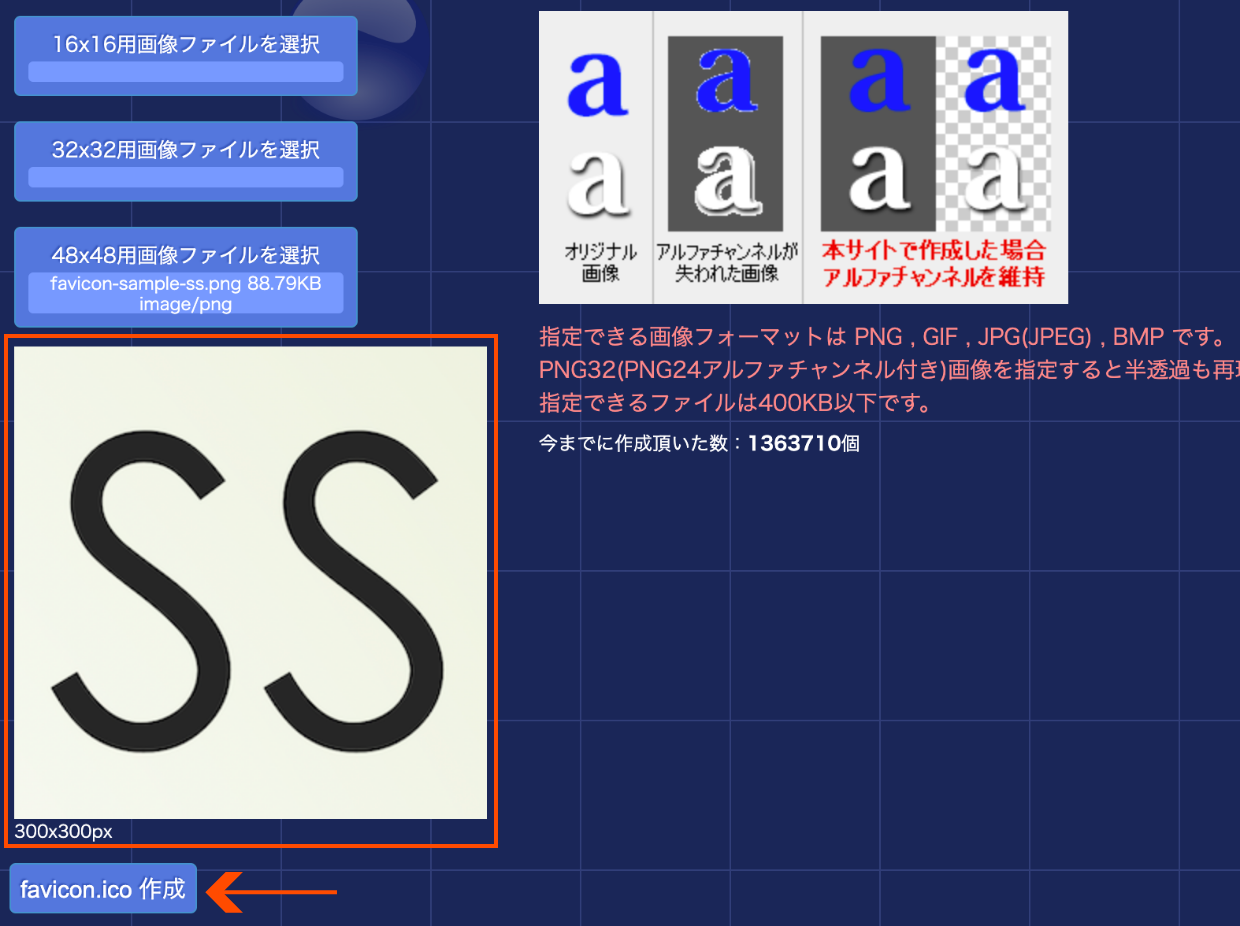Click the 16x16用画像ファイルを選択 button
The image size is (1240, 926).
185,42
